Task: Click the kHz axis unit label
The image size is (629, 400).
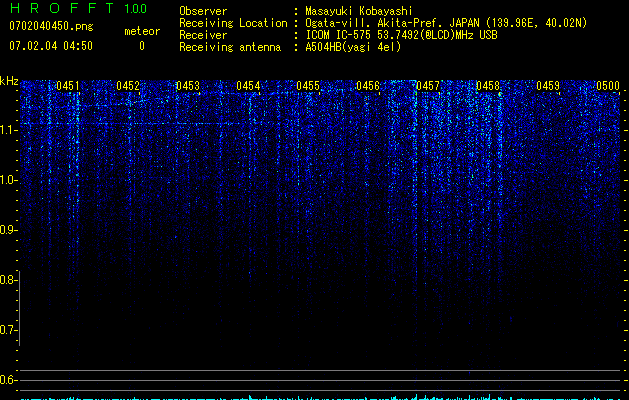Action: point(9,81)
